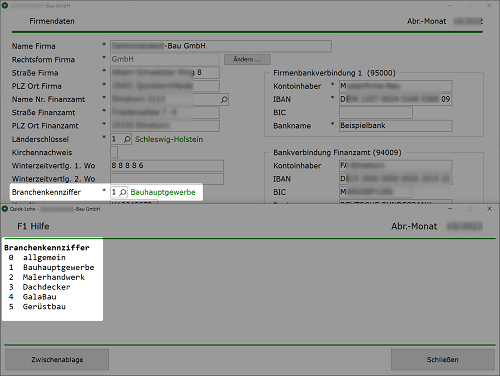Click the Winterzeitvertlg. 2. Wo field
Screen dimensions: 500x376
pyautogui.click(x=167, y=179)
